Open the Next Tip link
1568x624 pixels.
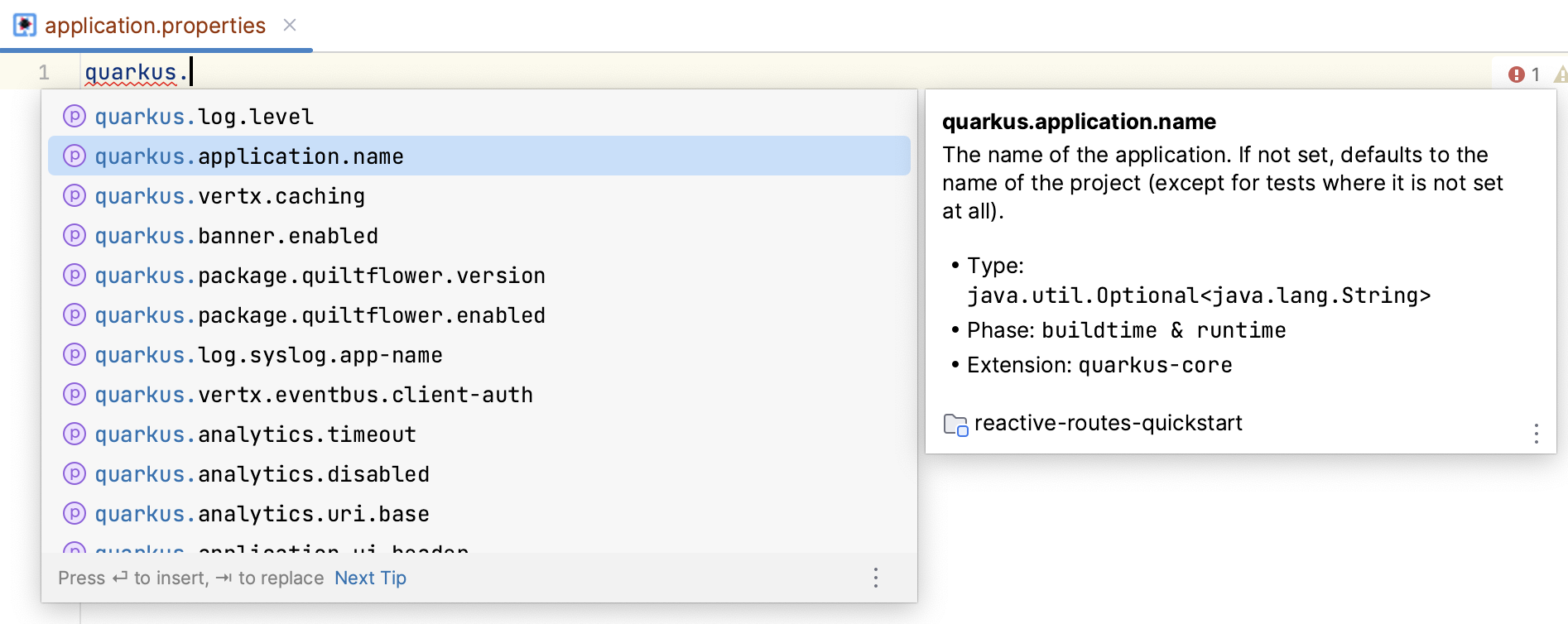point(370,578)
